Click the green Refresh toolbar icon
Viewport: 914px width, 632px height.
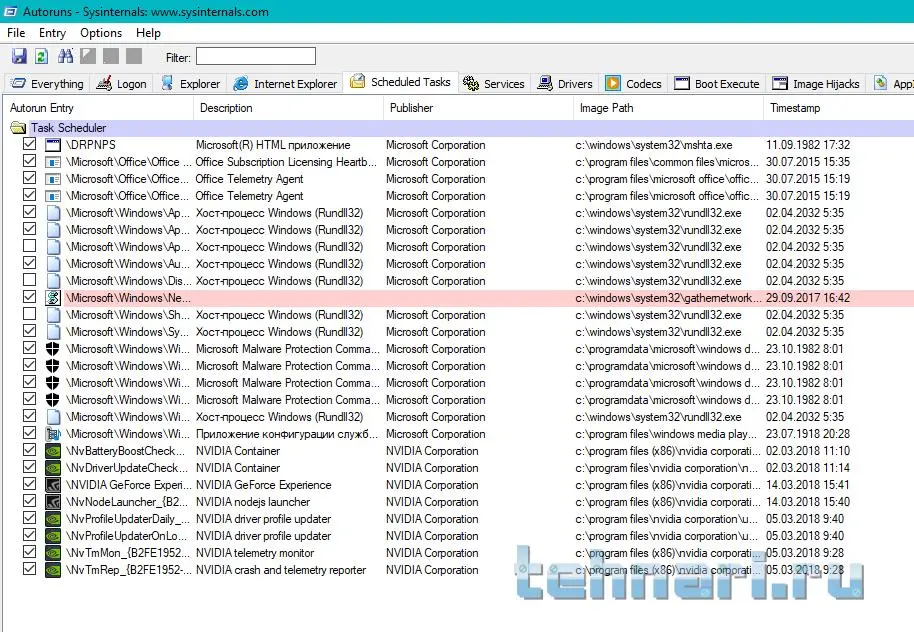click(41, 56)
